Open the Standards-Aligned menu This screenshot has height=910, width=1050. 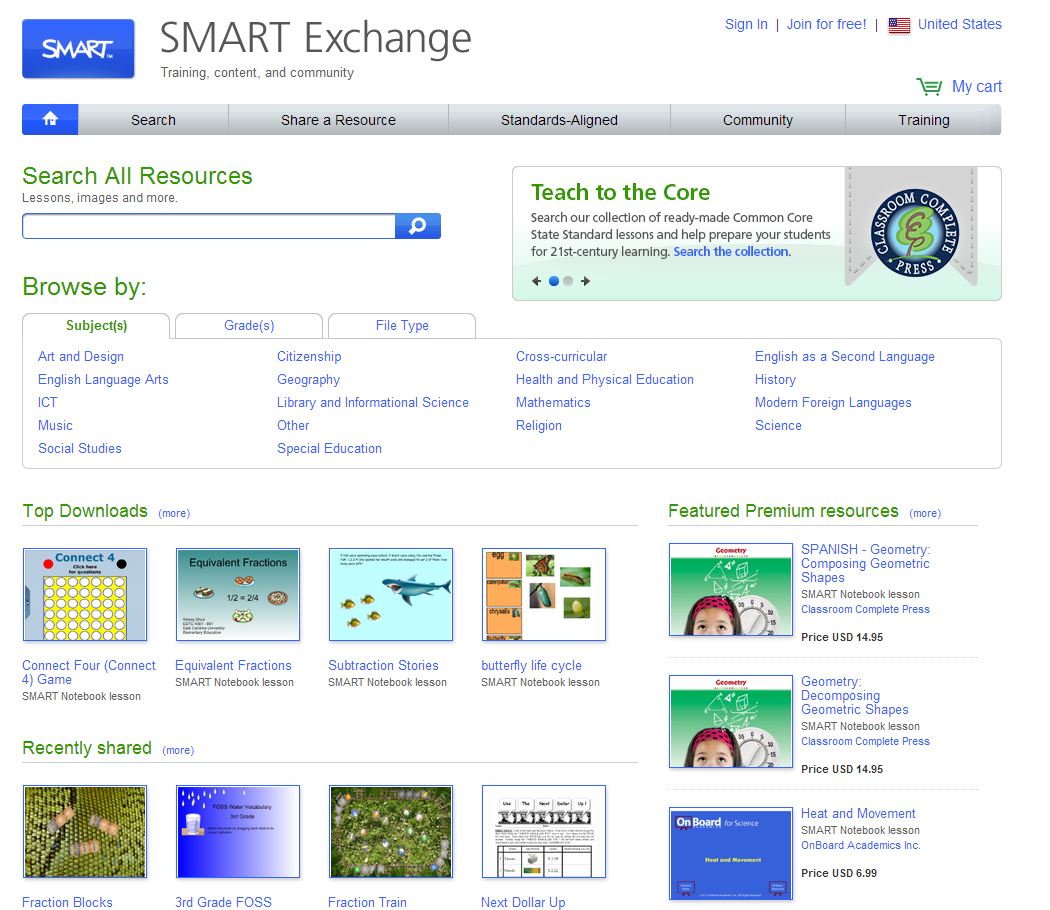pos(559,120)
